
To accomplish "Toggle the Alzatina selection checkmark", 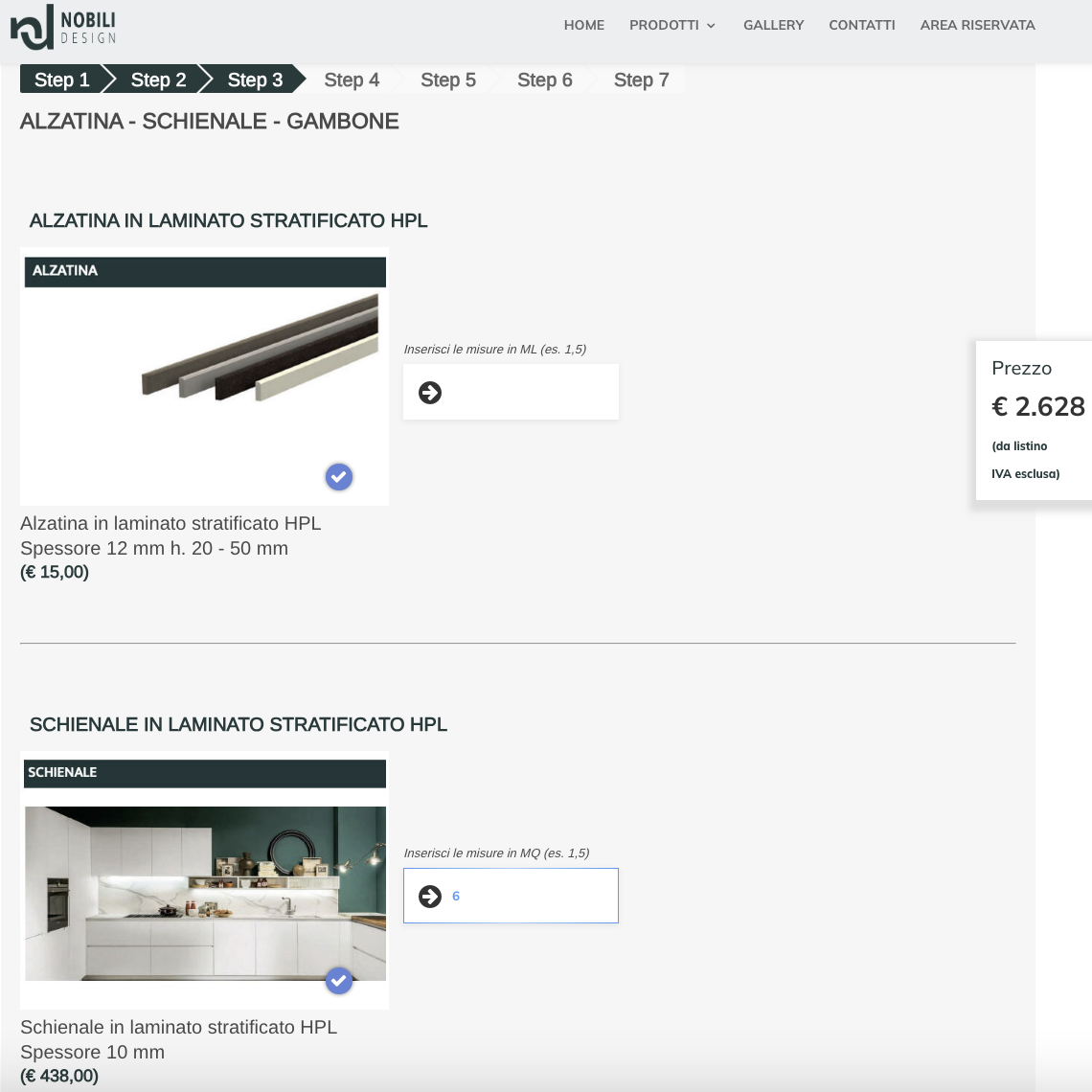I will (339, 477).
